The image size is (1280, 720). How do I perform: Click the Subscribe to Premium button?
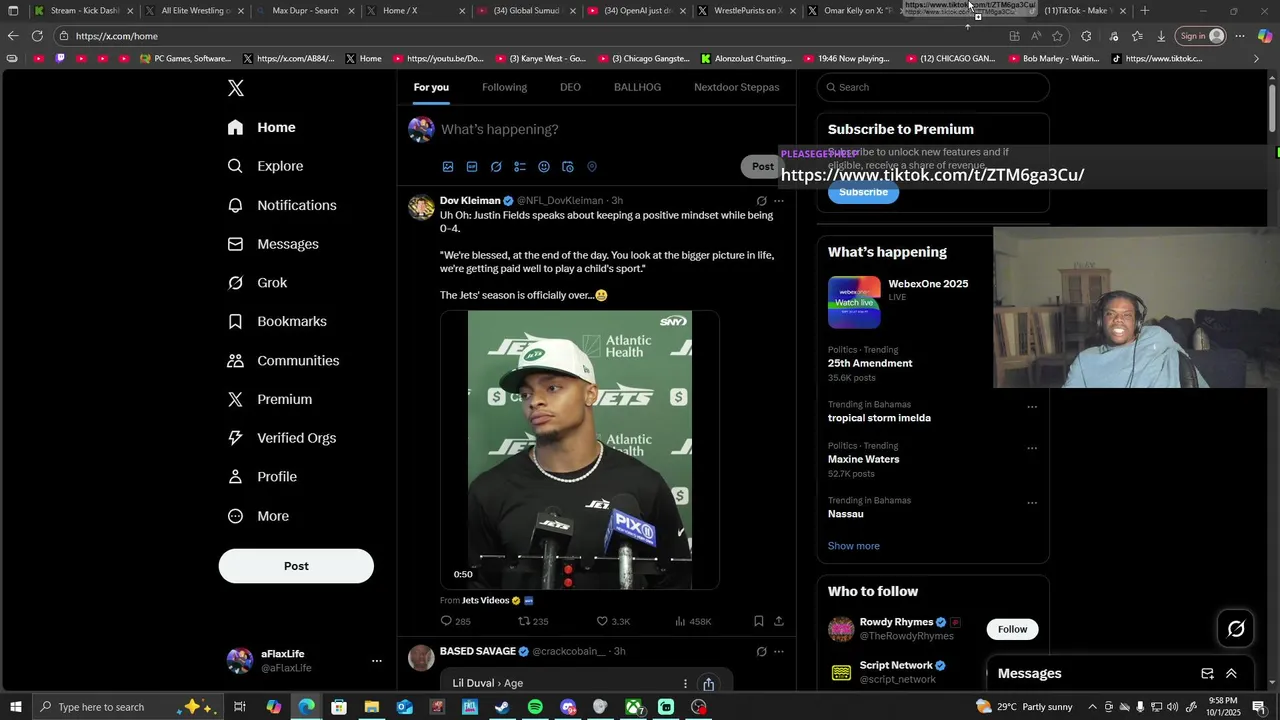[x=863, y=192]
